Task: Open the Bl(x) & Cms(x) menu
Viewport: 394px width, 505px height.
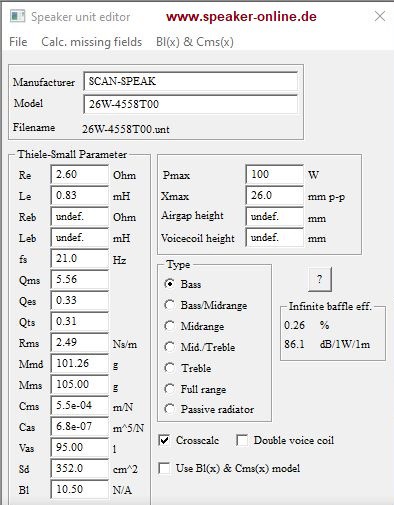Action: pos(195,42)
